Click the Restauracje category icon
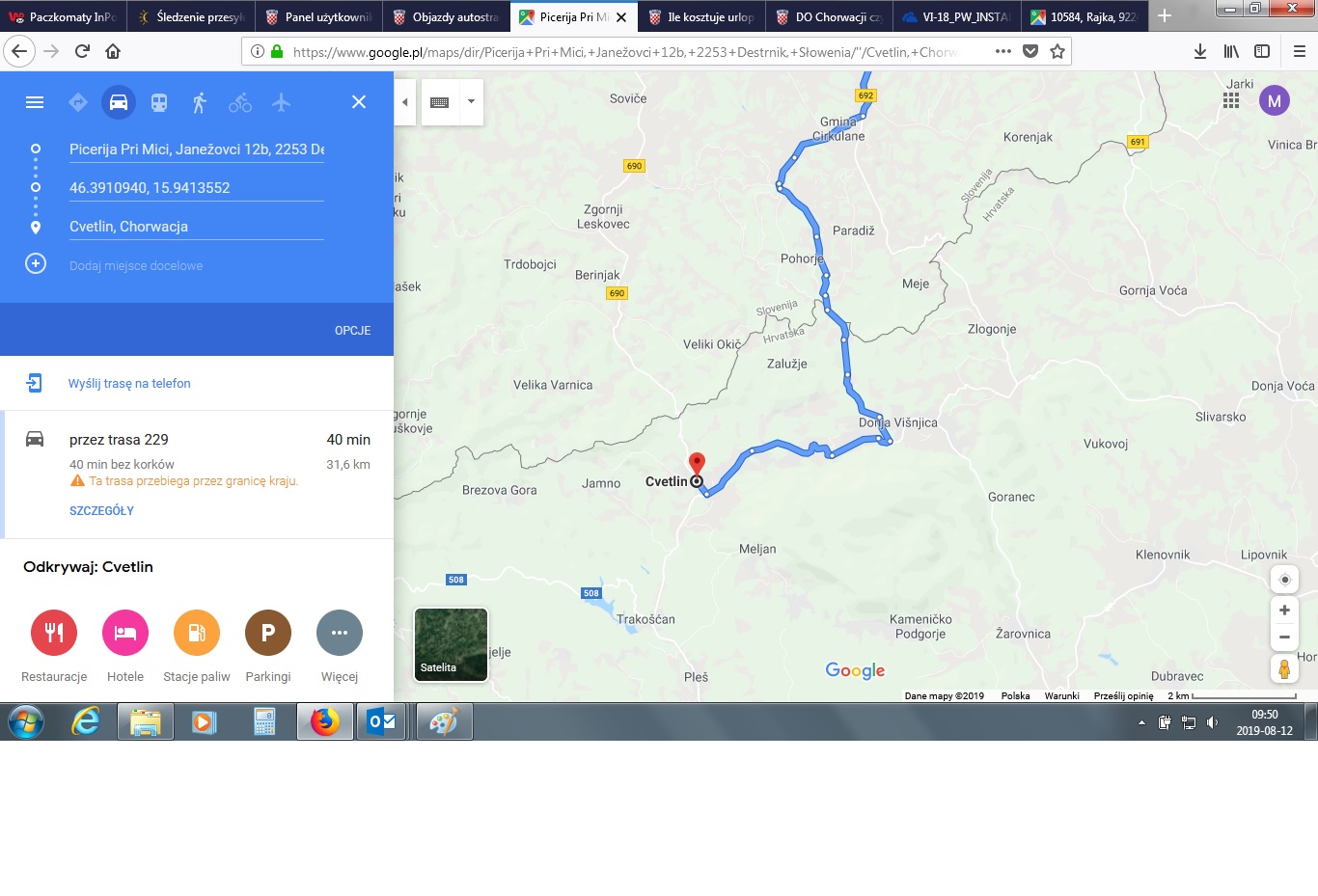The width and height of the screenshot is (1318, 896). (54, 633)
